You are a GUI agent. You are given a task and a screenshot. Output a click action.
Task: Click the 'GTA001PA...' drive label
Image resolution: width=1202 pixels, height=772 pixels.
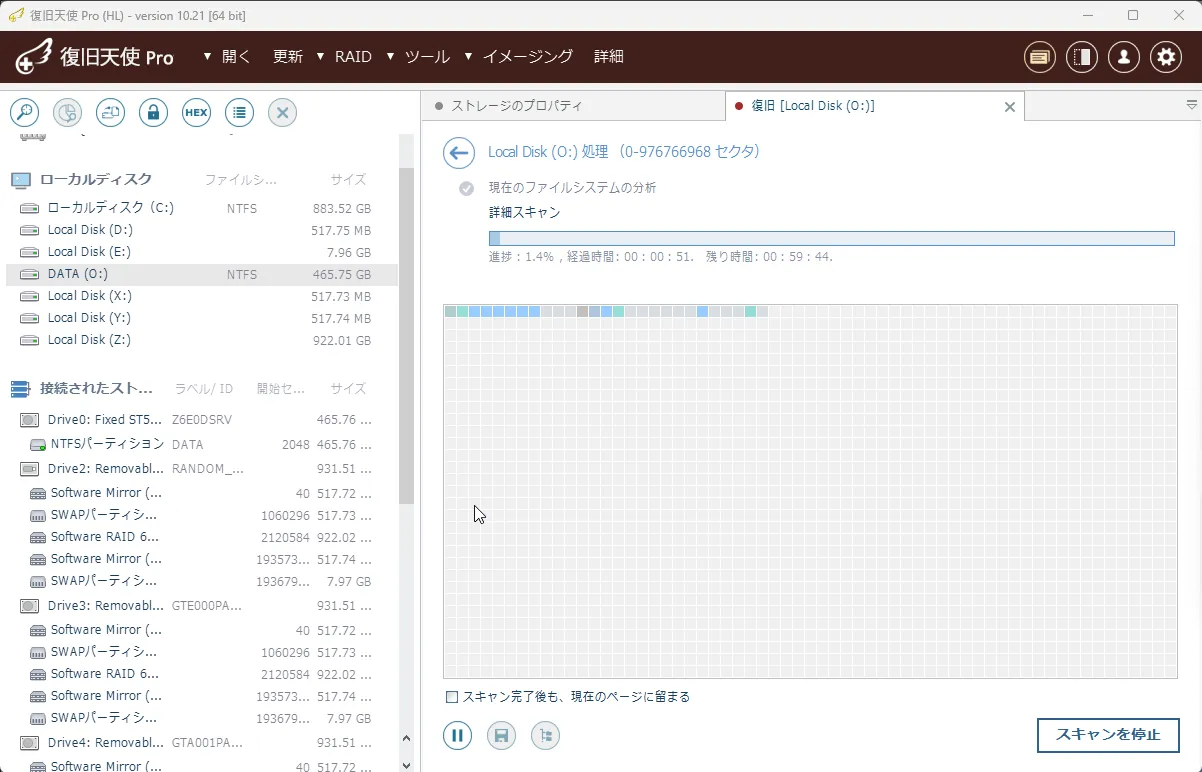tap(207, 743)
